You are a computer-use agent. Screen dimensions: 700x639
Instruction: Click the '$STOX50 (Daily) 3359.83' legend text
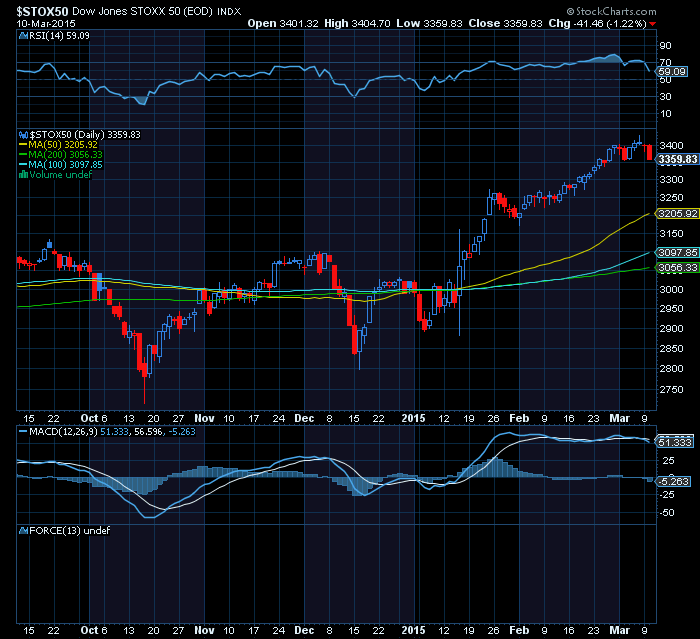(85, 135)
